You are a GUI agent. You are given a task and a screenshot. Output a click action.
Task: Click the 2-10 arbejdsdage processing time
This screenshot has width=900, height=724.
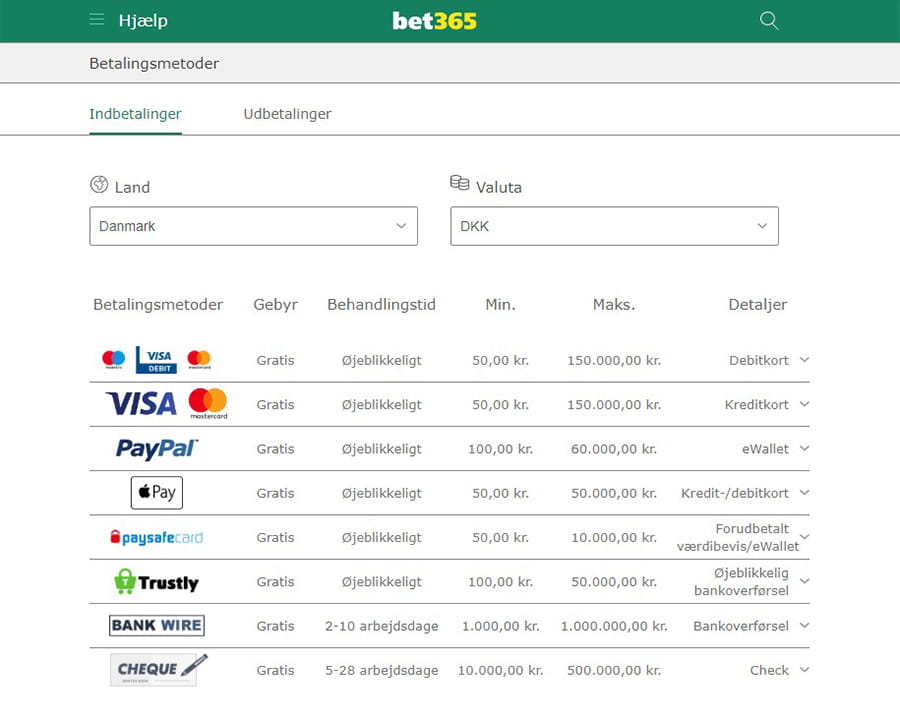point(382,626)
